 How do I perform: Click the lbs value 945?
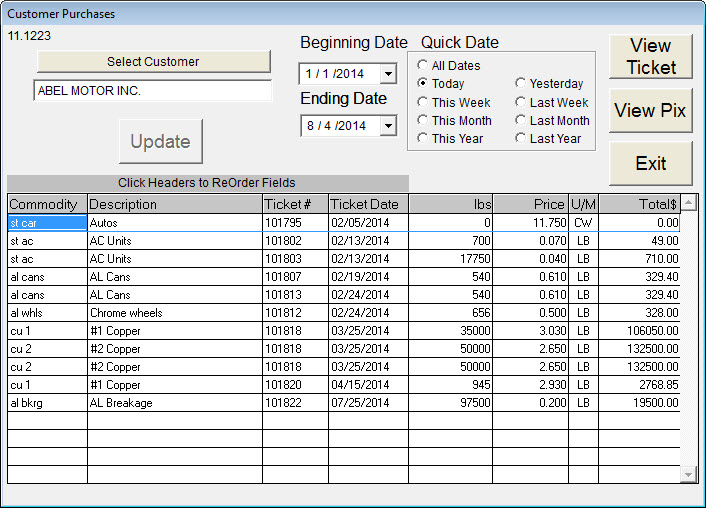coord(451,385)
